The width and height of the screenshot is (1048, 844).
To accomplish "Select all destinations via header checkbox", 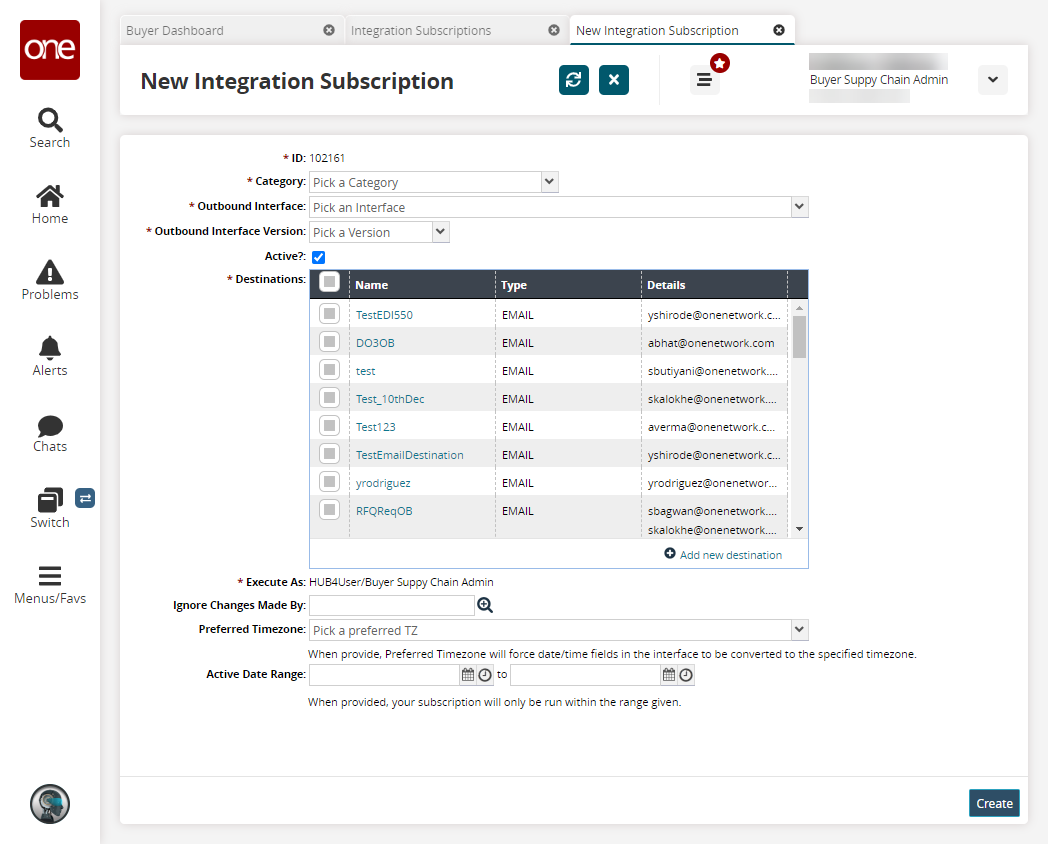I will coord(329,283).
